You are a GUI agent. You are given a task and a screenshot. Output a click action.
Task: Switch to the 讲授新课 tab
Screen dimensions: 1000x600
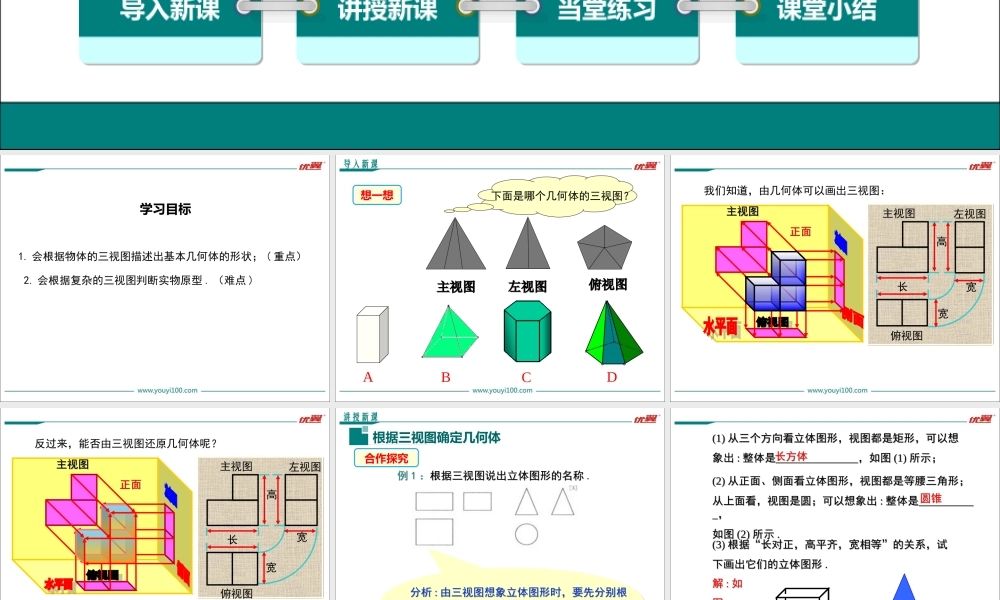[x=388, y=12]
